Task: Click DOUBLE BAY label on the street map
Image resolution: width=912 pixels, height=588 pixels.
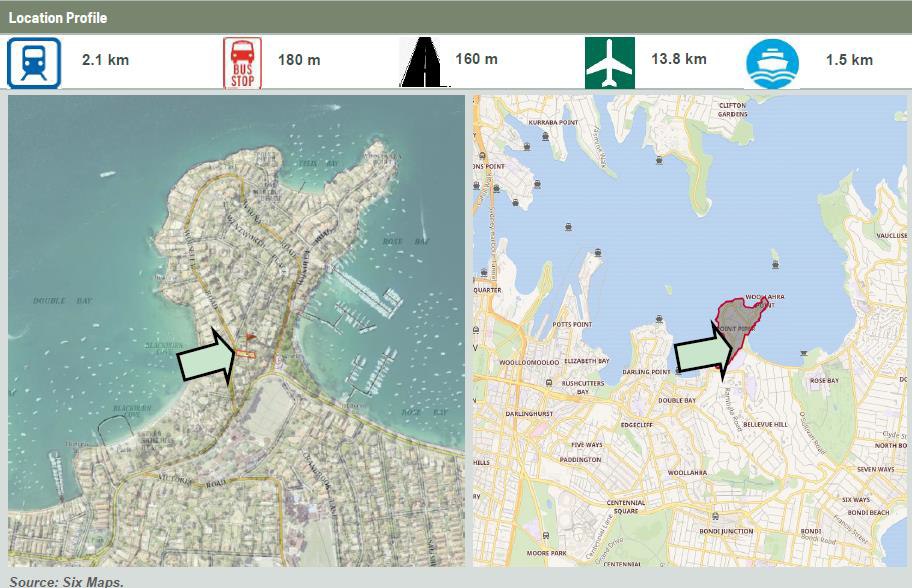Action: point(677,401)
